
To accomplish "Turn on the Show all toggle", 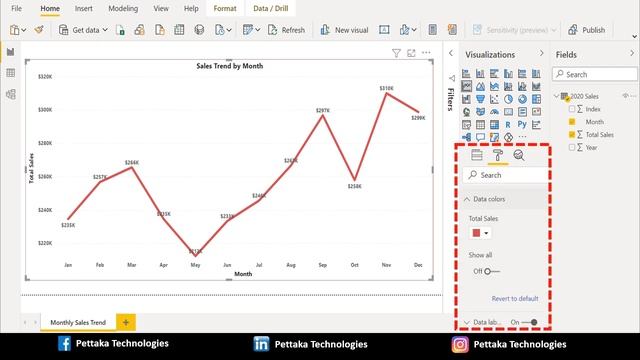I will point(491,271).
